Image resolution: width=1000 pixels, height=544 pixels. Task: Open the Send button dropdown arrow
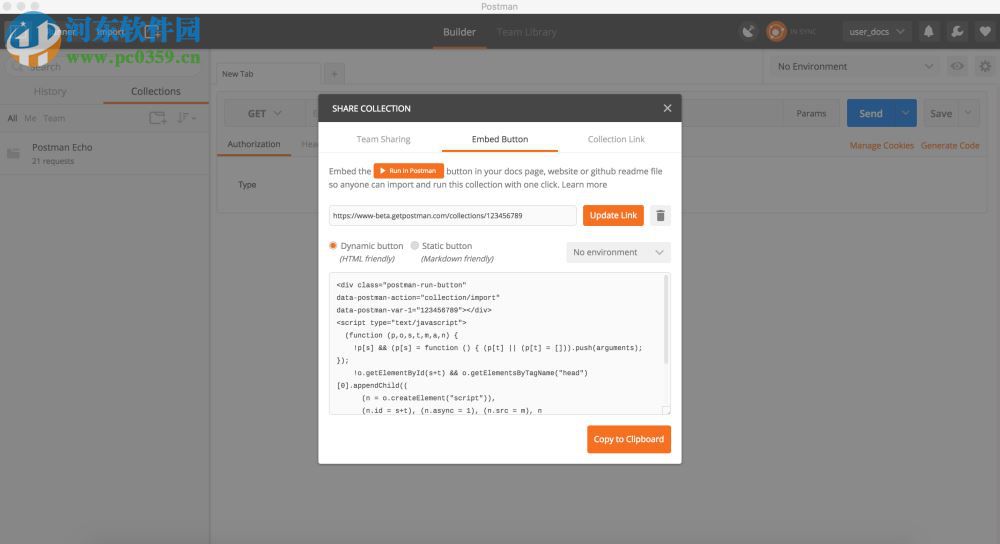point(905,114)
